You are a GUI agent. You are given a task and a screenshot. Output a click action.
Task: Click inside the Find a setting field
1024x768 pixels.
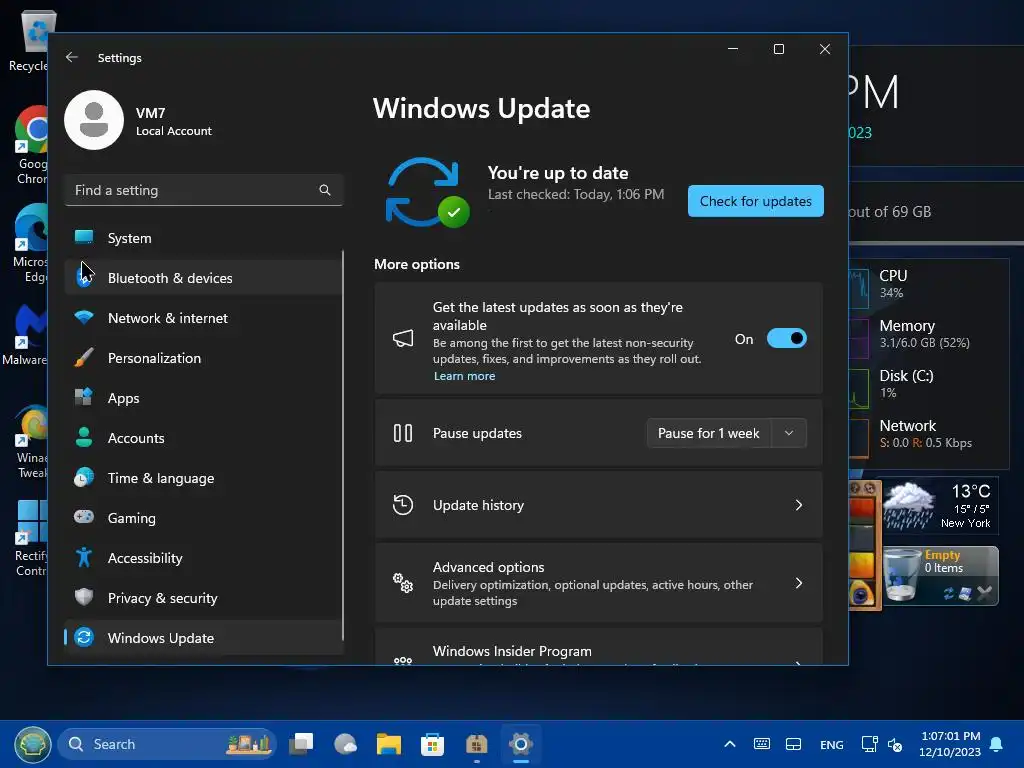click(203, 190)
